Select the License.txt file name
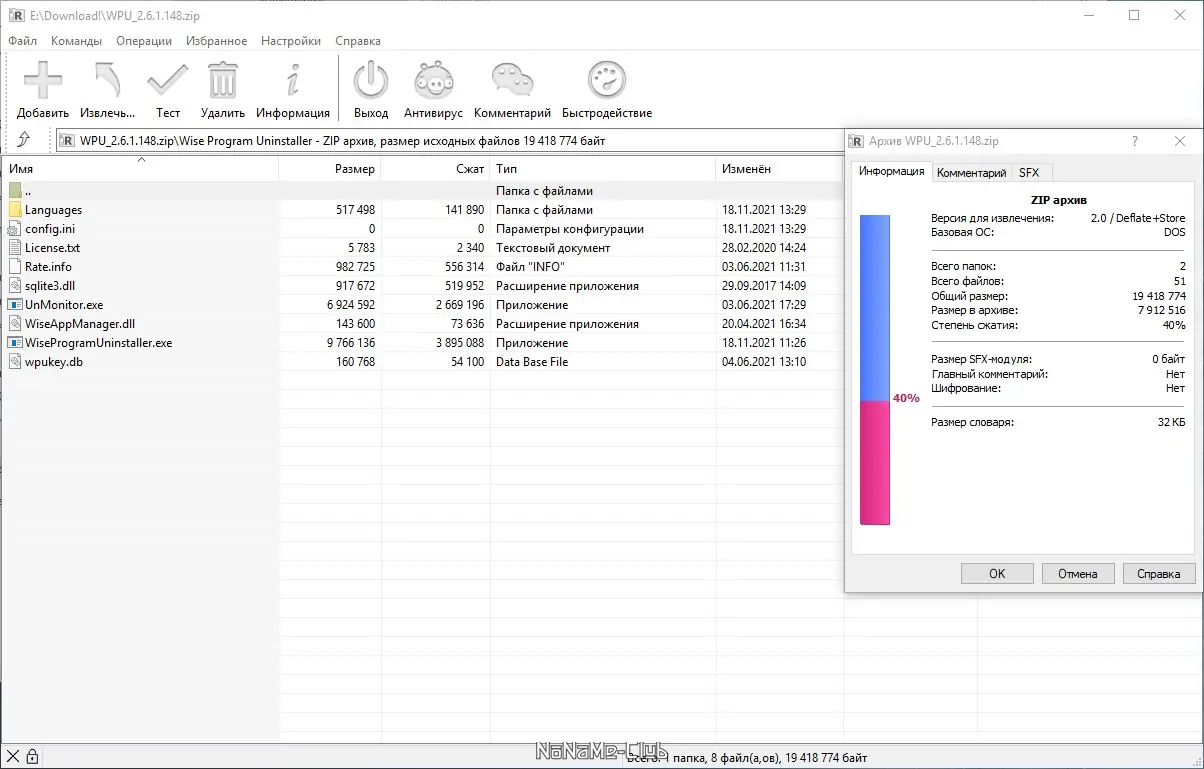Screen dimensions: 1204x769 click(x=52, y=248)
